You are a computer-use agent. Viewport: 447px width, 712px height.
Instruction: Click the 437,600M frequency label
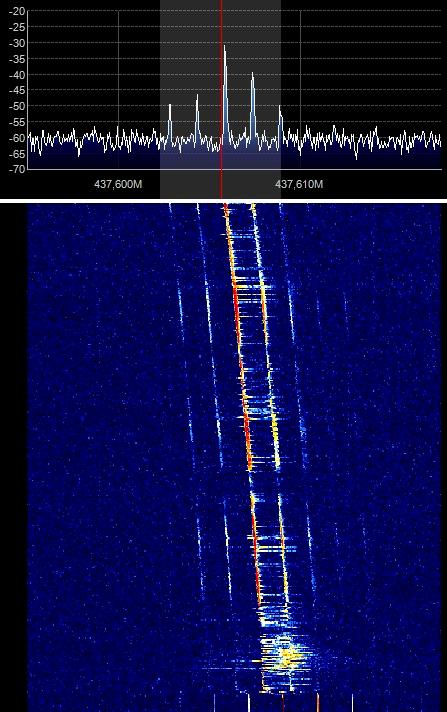(x=118, y=184)
